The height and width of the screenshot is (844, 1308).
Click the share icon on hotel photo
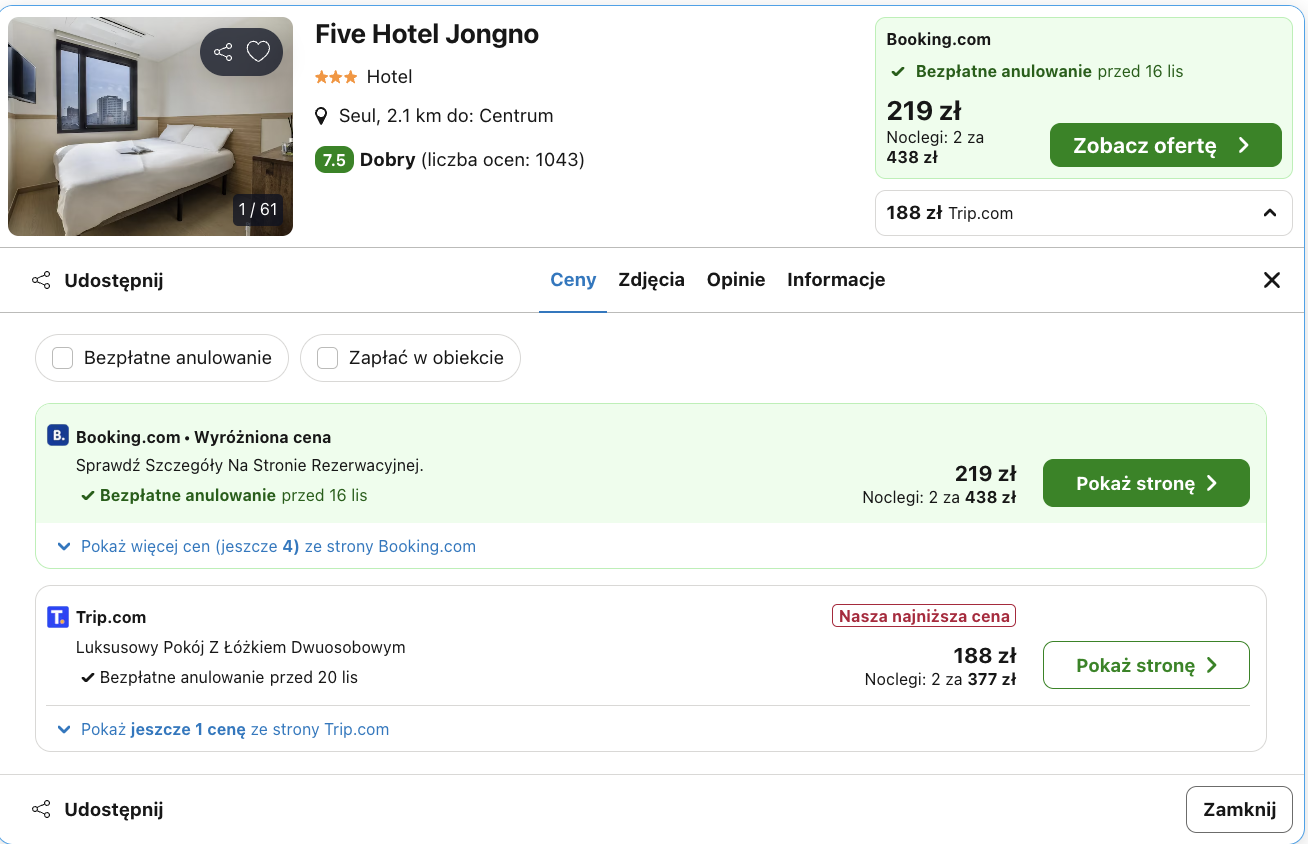(223, 52)
